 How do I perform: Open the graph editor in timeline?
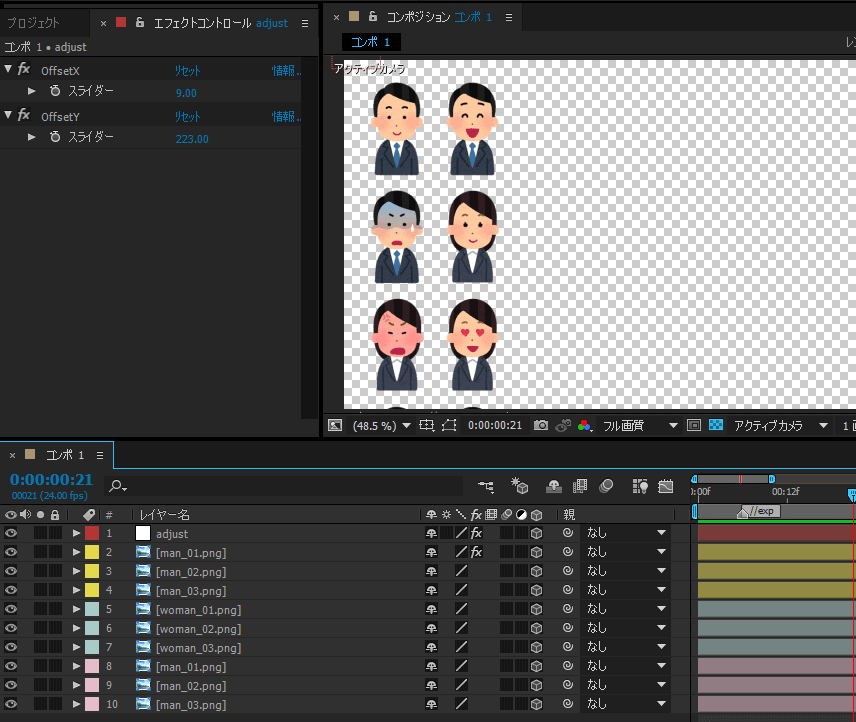coord(666,486)
